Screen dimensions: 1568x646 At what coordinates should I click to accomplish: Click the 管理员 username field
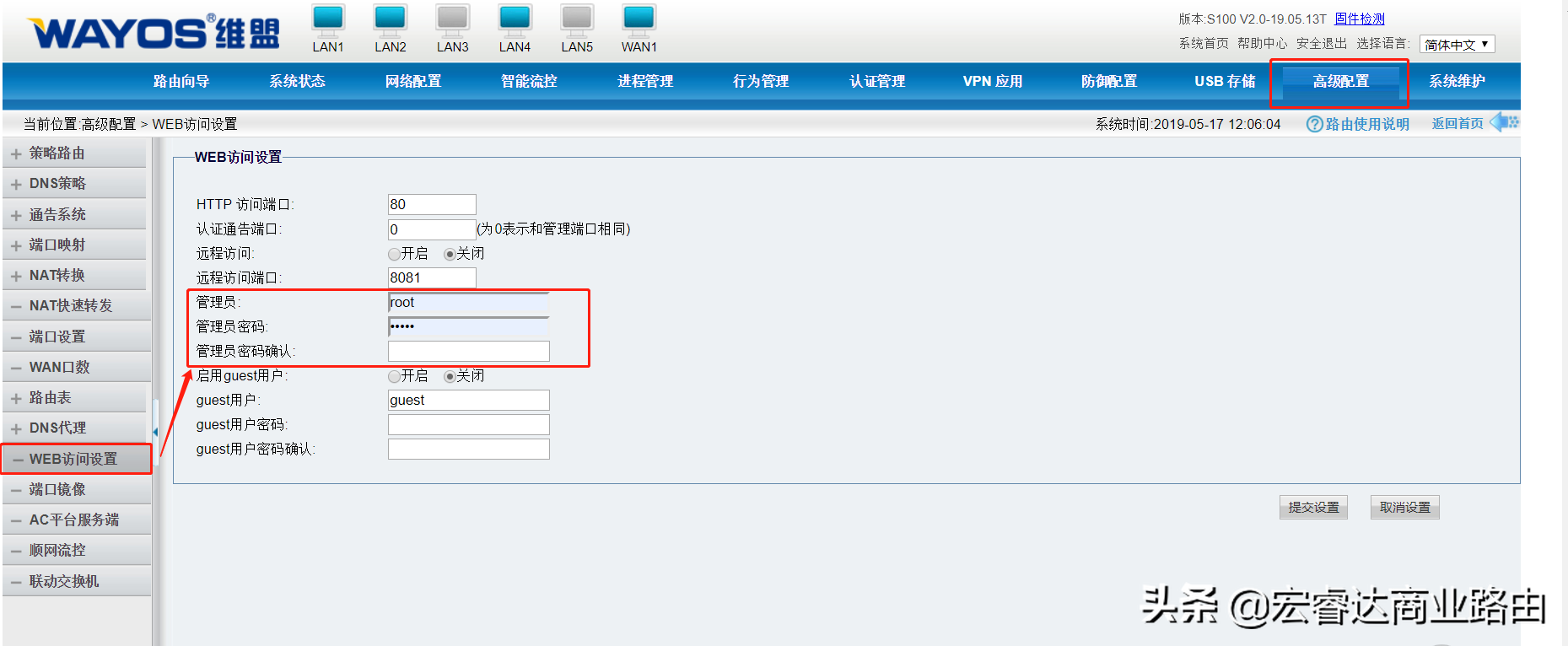click(468, 302)
